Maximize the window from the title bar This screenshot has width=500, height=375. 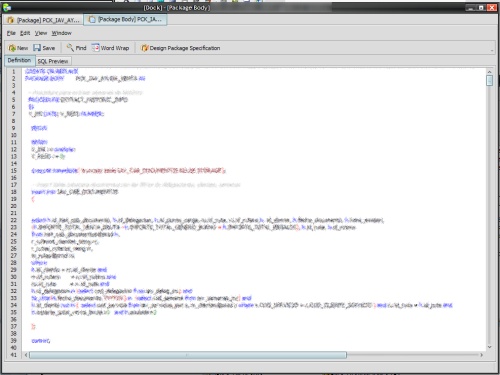click(481, 7)
